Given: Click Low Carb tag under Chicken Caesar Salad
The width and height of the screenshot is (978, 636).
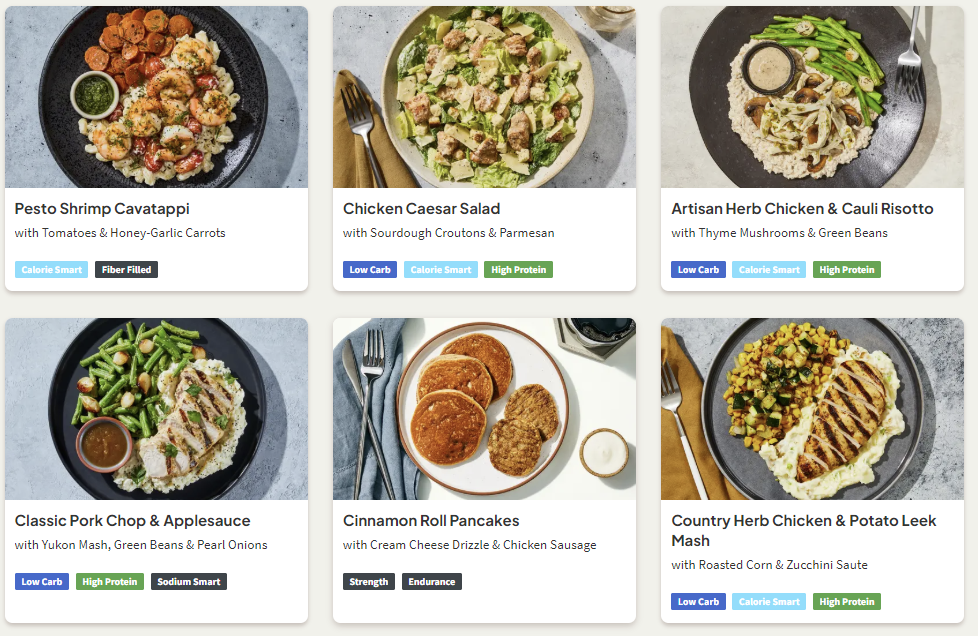Looking at the screenshot, I should click(x=370, y=269).
